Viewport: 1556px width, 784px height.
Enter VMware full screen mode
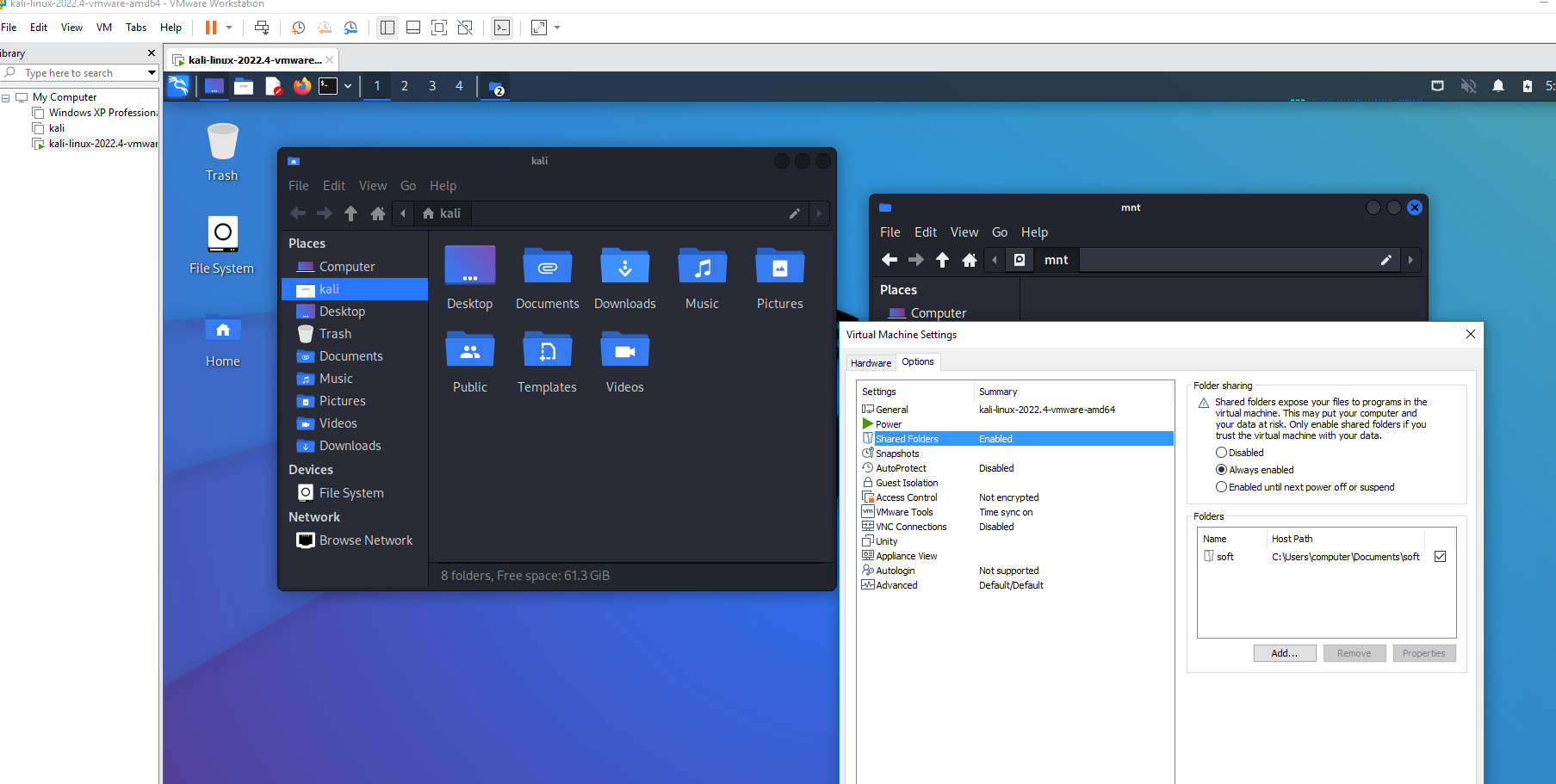(x=439, y=28)
